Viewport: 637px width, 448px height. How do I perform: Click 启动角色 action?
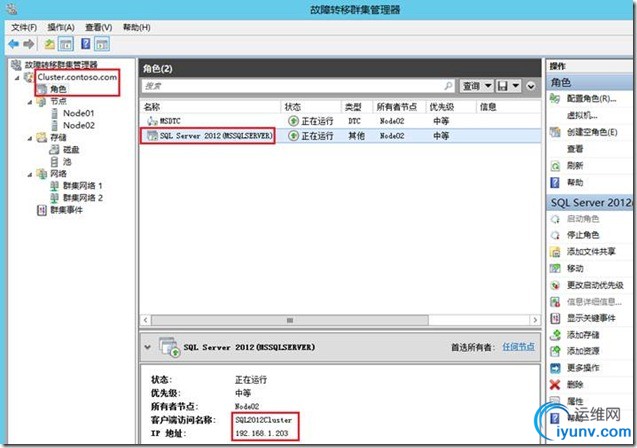click(x=583, y=219)
